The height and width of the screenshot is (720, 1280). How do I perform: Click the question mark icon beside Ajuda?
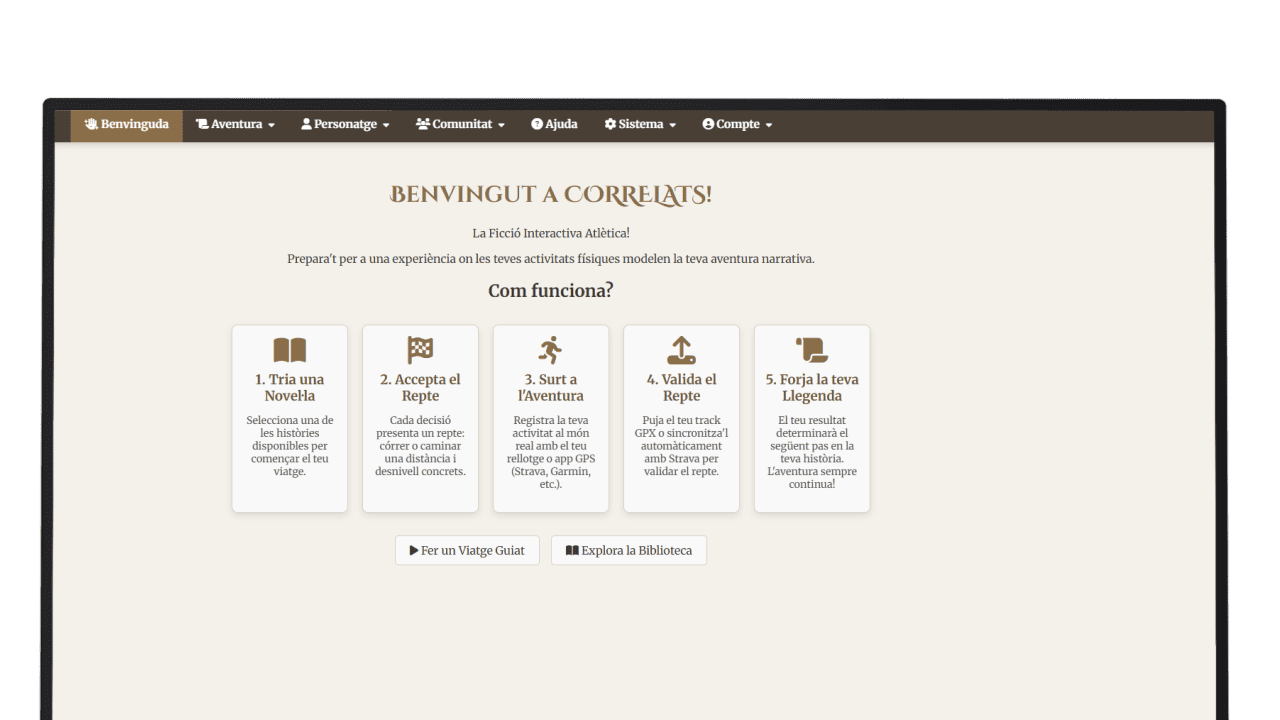click(x=537, y=125)
